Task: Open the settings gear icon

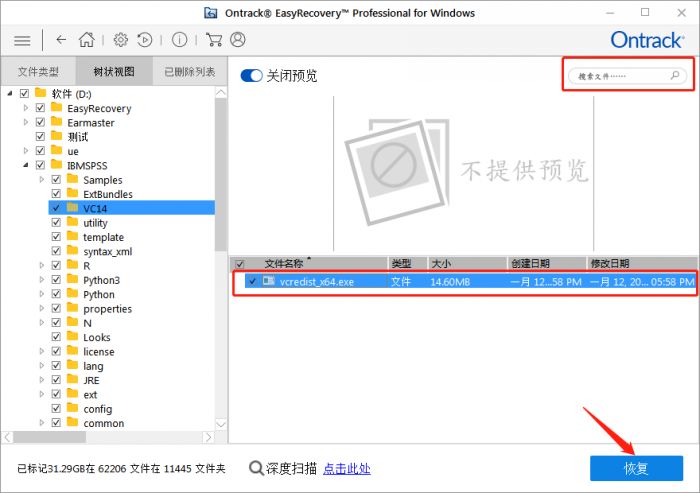Action: [x=121, y=40]
